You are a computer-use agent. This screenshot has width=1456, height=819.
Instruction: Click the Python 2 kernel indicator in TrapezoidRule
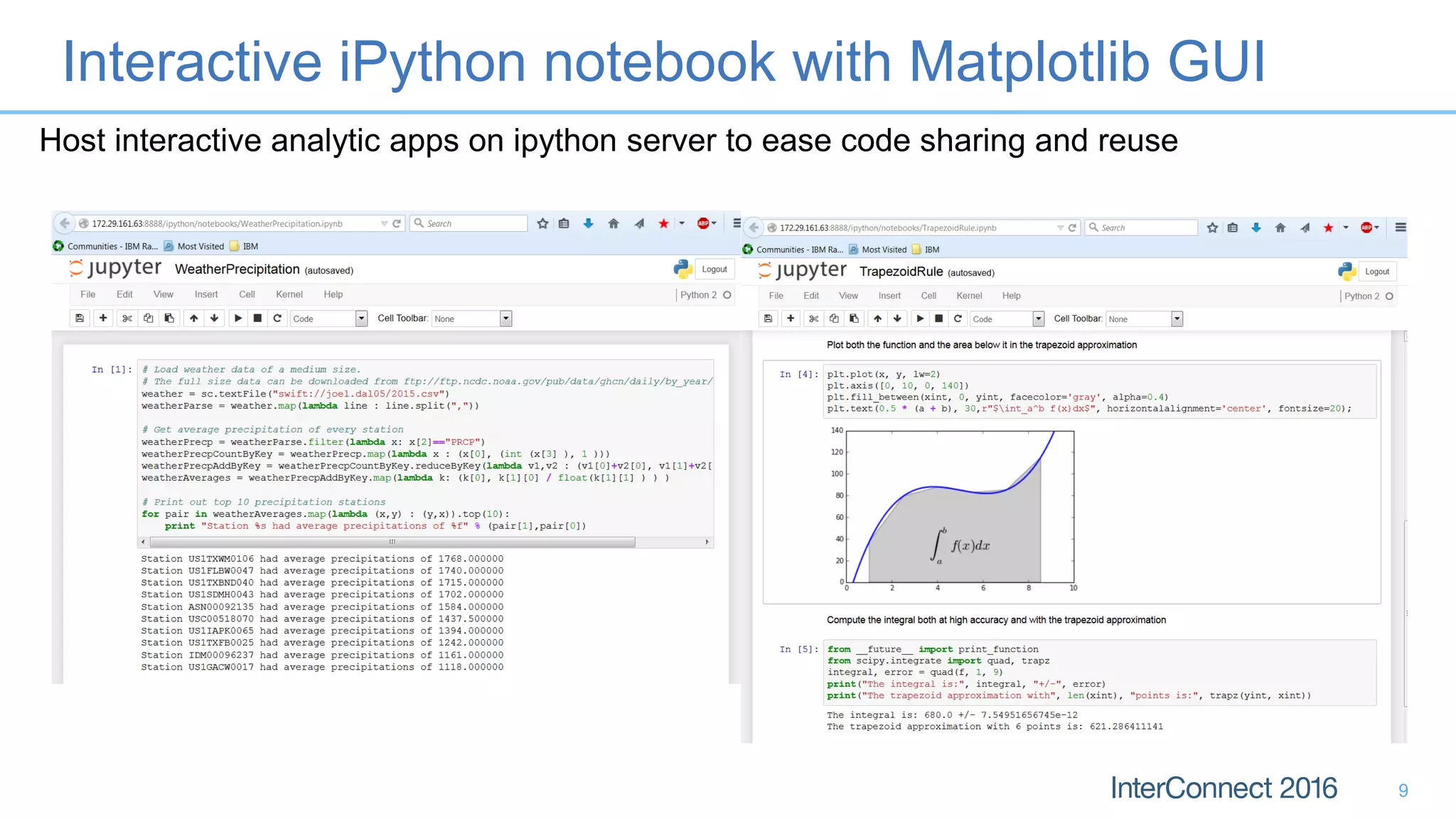(1369, 296)
